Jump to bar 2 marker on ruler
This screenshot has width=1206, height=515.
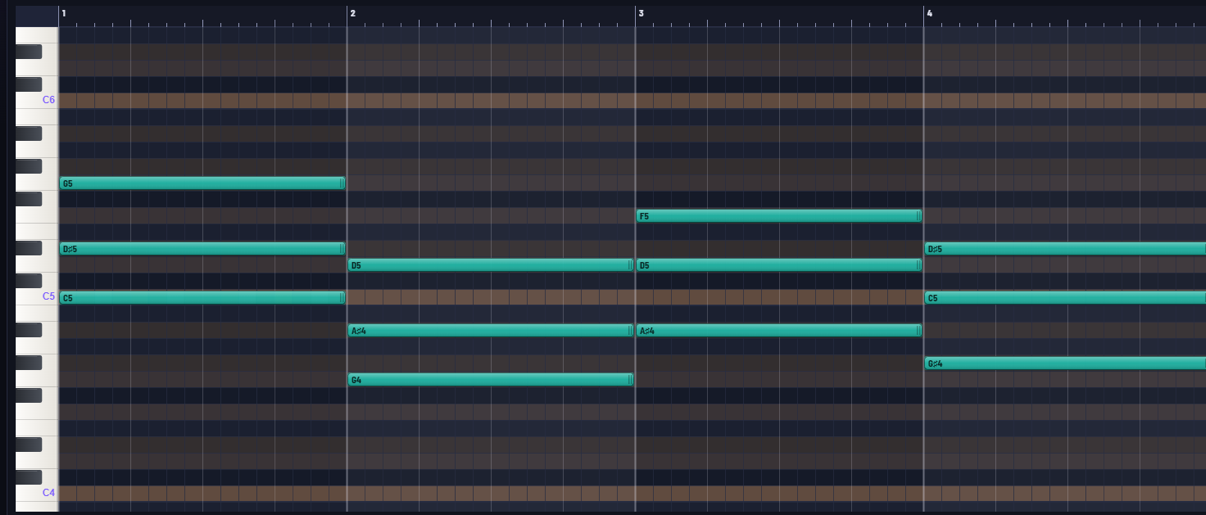[352, 13]
